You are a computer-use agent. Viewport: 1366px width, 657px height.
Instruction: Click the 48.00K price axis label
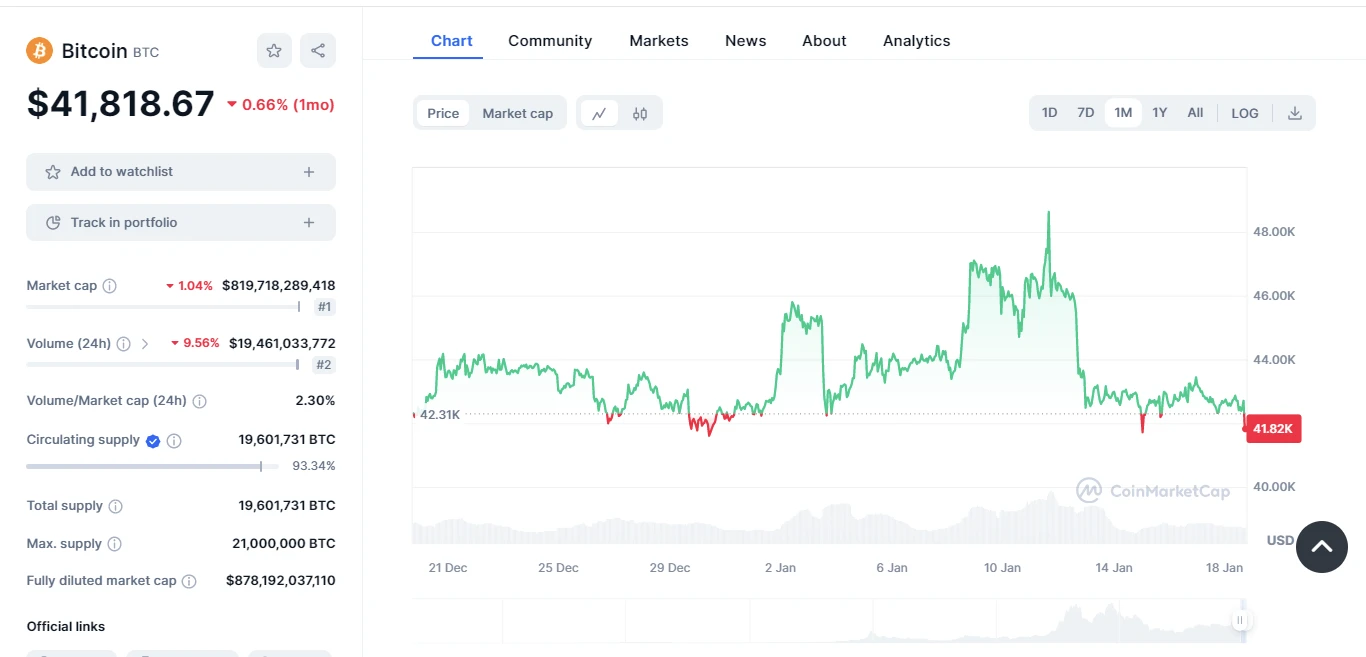point(1274,232)
